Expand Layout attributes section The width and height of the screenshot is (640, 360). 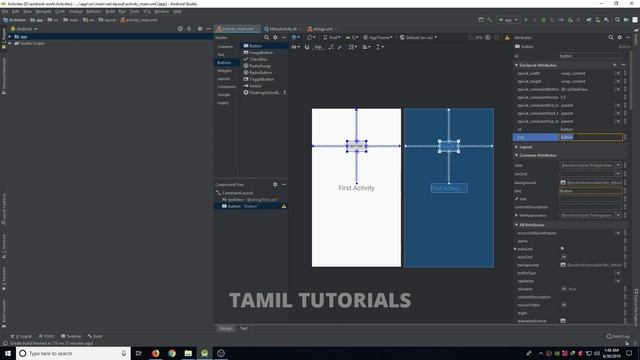point(516,147)
